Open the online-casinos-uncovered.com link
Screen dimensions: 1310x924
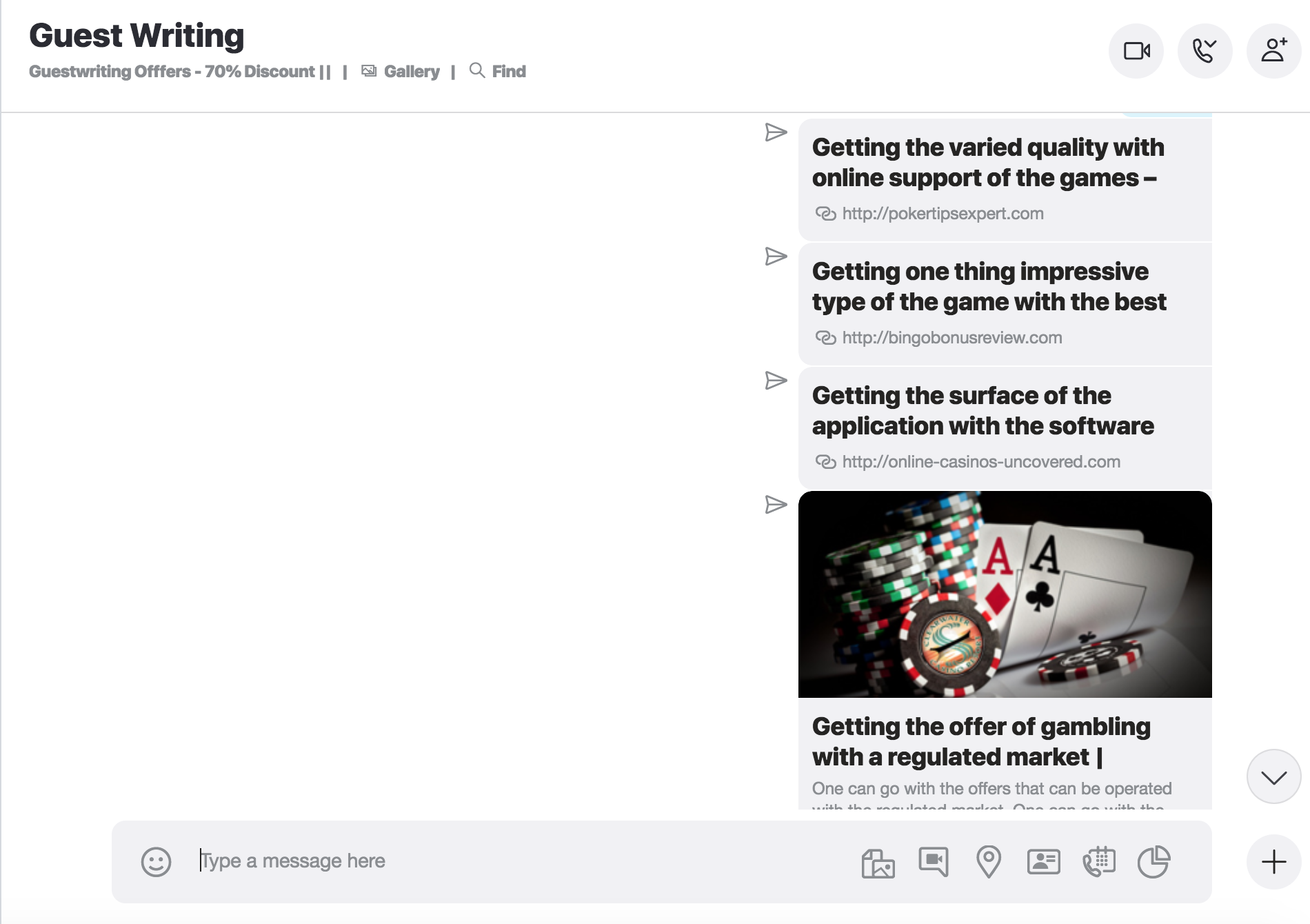tap(981, 462)
